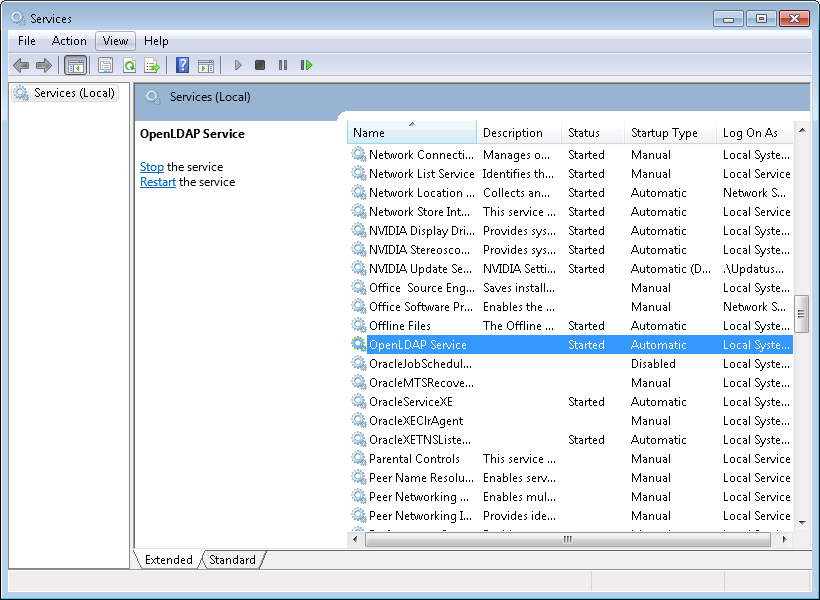Sort by the Log On As column header
820x600 pixels.
(755, 132)
